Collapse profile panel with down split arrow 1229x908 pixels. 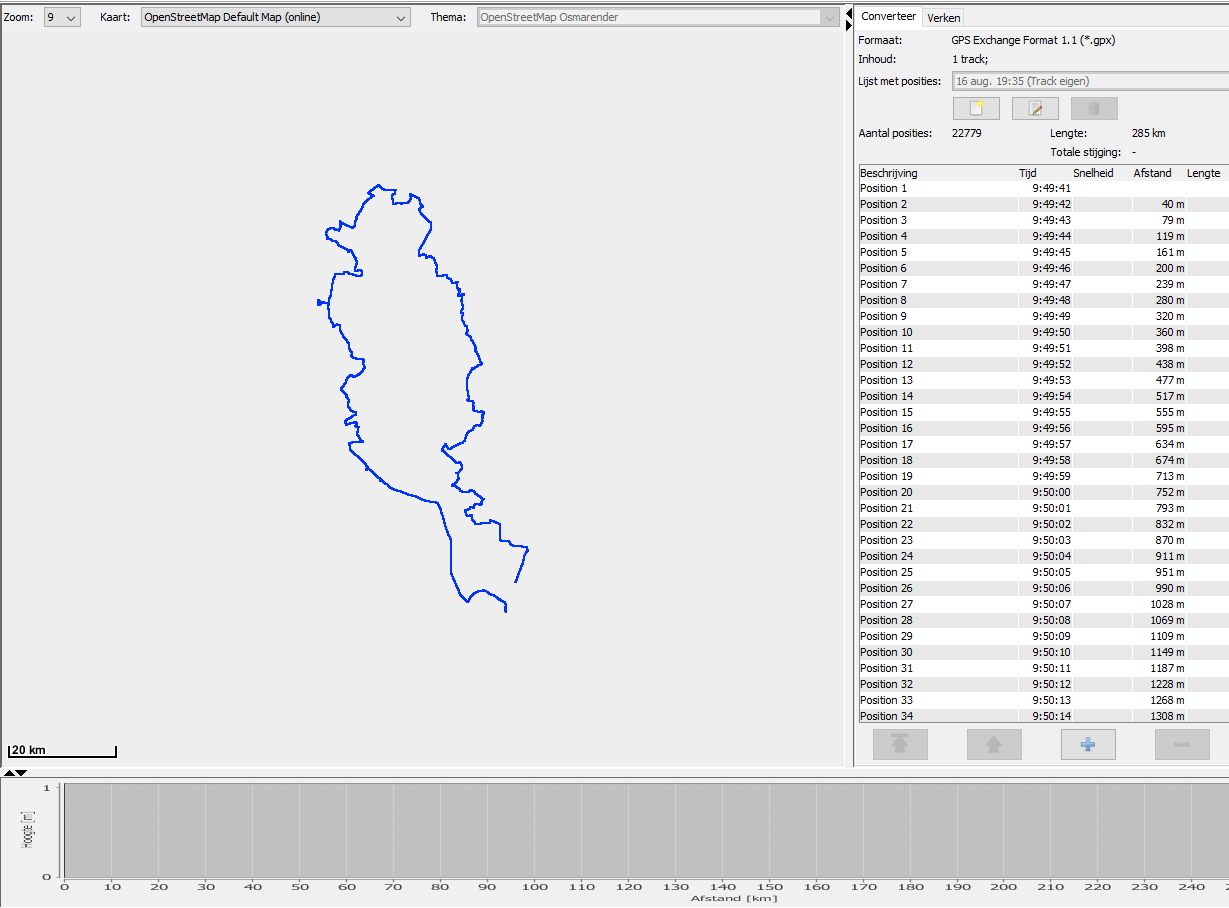pos(22,773)
